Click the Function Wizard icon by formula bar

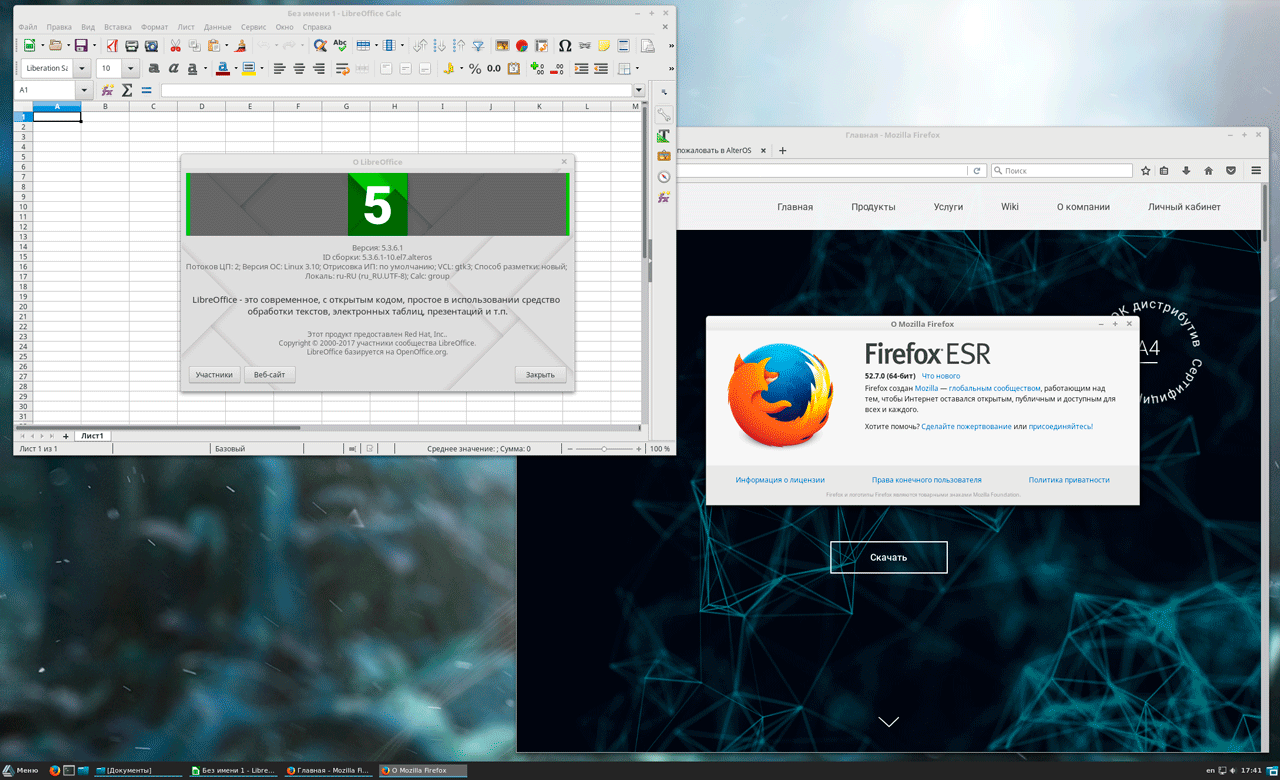click(x=107, y=90)
